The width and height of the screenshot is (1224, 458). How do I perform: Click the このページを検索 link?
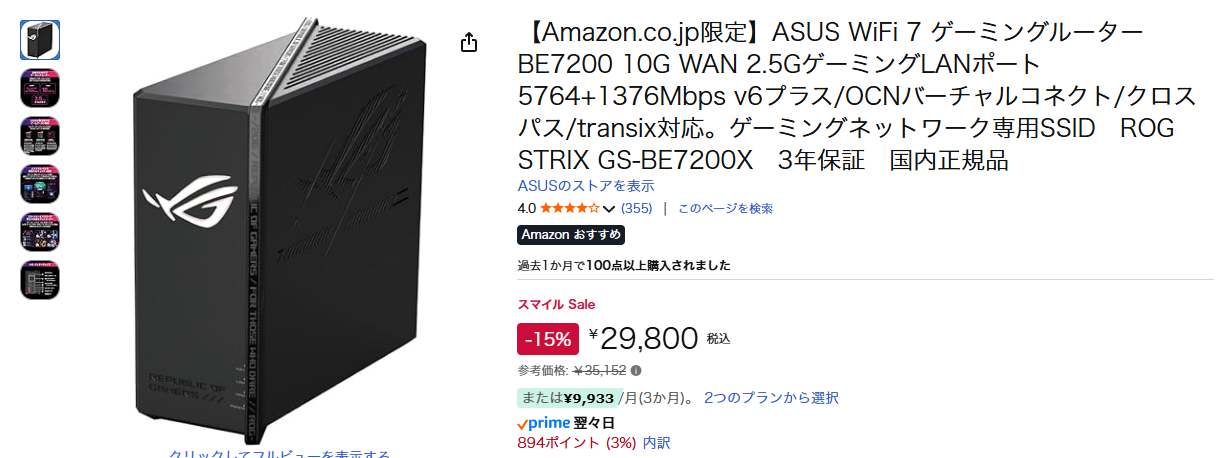click(x=725, y=209)
